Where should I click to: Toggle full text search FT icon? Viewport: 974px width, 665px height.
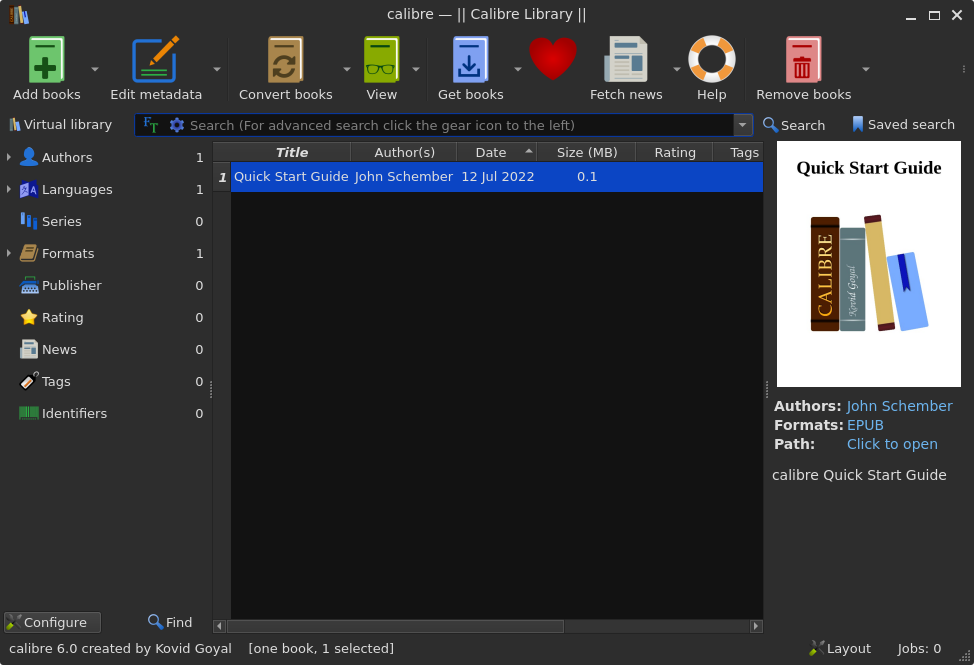151,125
